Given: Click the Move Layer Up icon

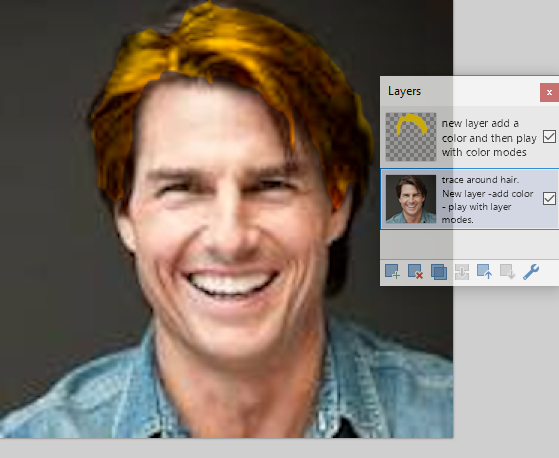Looking at the screenshot, I should pyautogui.click(x=484, y=271).
